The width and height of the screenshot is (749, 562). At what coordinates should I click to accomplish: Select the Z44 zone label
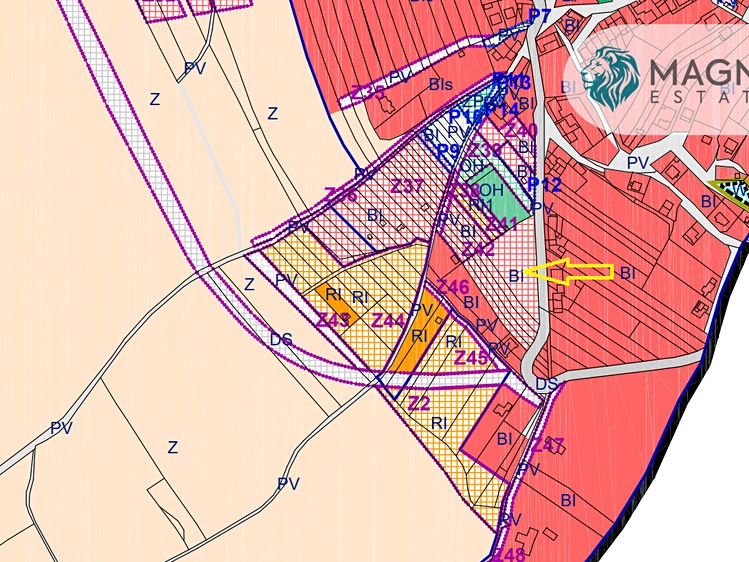tap(388, 320)
